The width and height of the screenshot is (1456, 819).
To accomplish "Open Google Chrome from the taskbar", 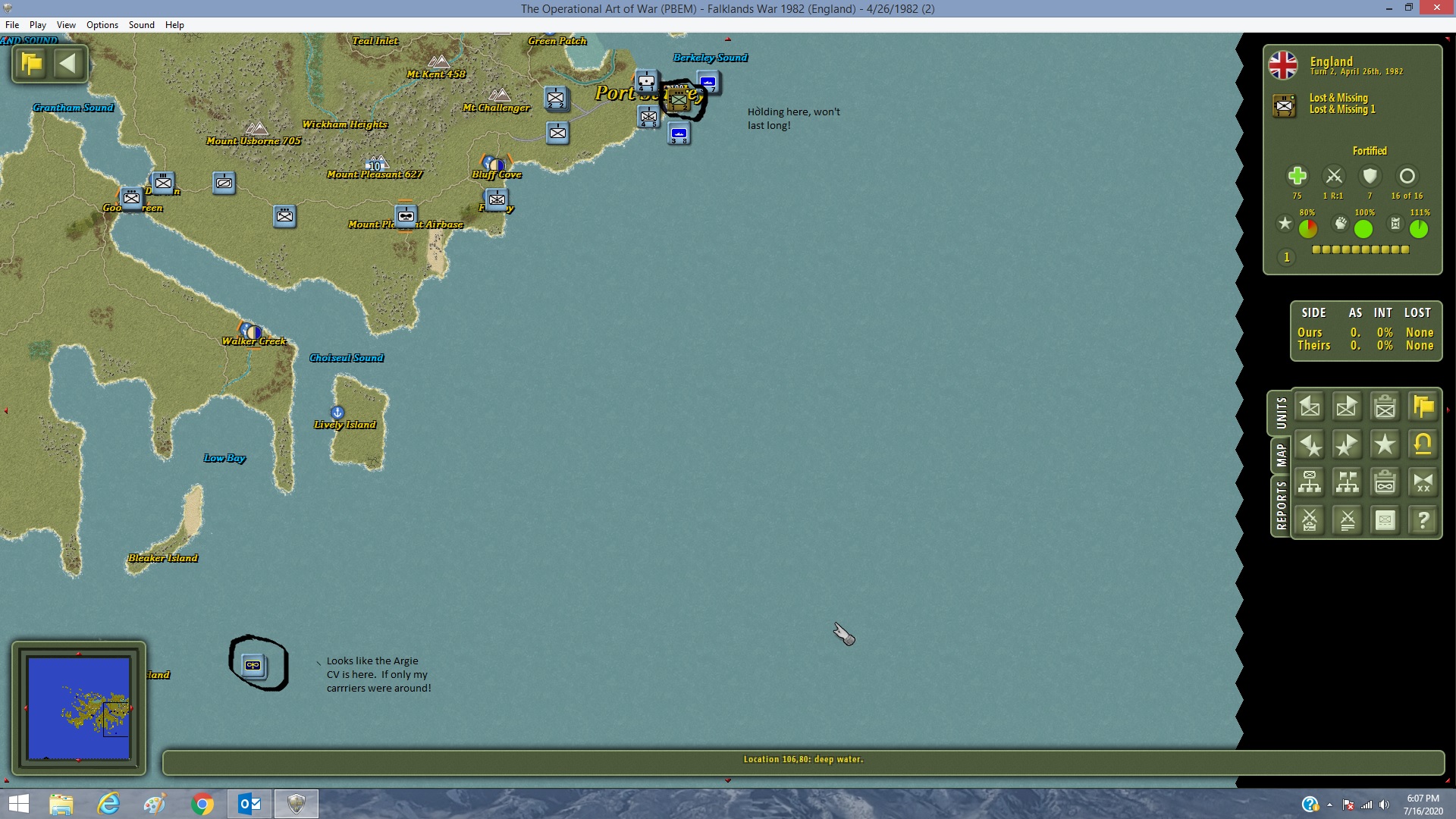I will point(202,804).
